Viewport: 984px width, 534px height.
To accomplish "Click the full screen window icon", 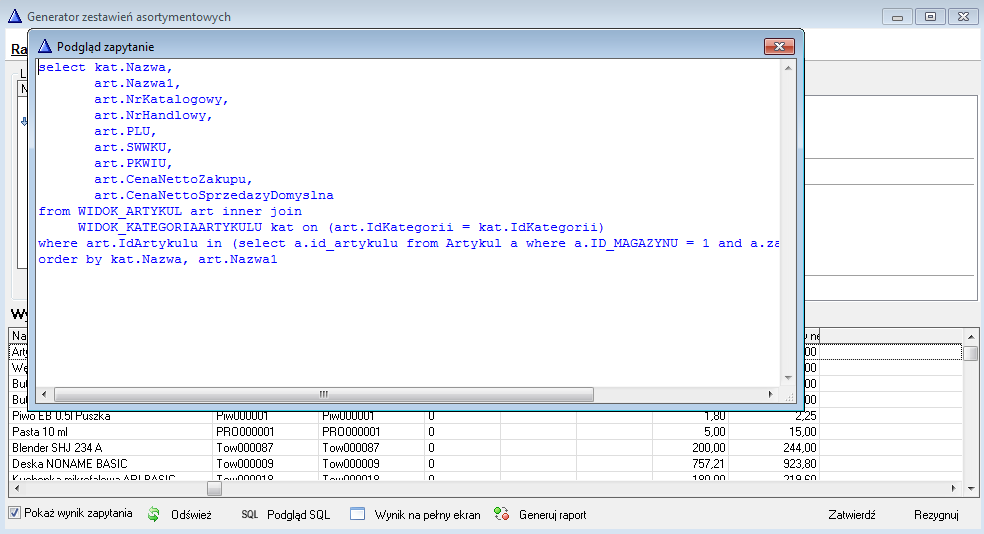I will (x=357, y=514).
